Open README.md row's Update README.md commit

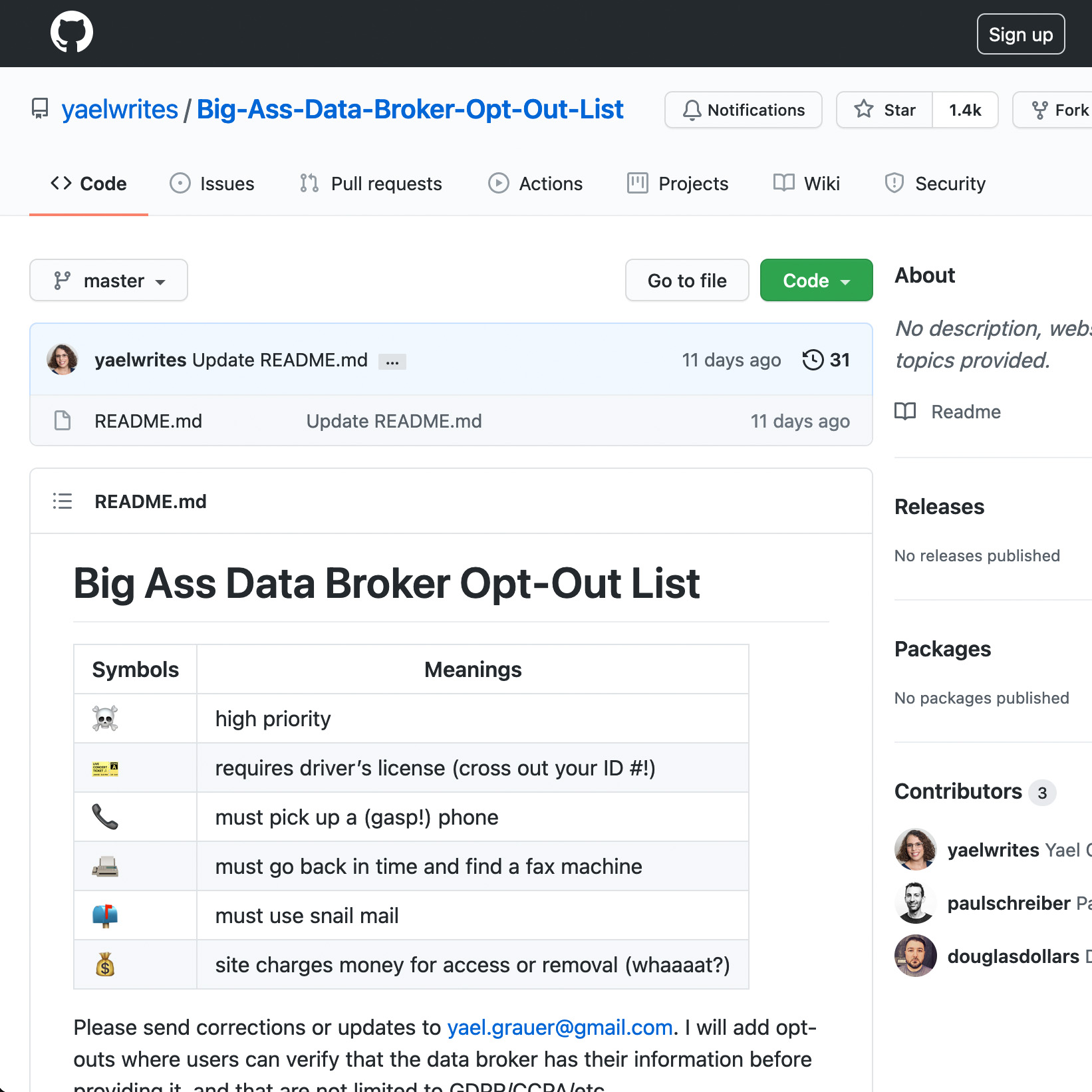pyautogui.click(x=394, y=421)
